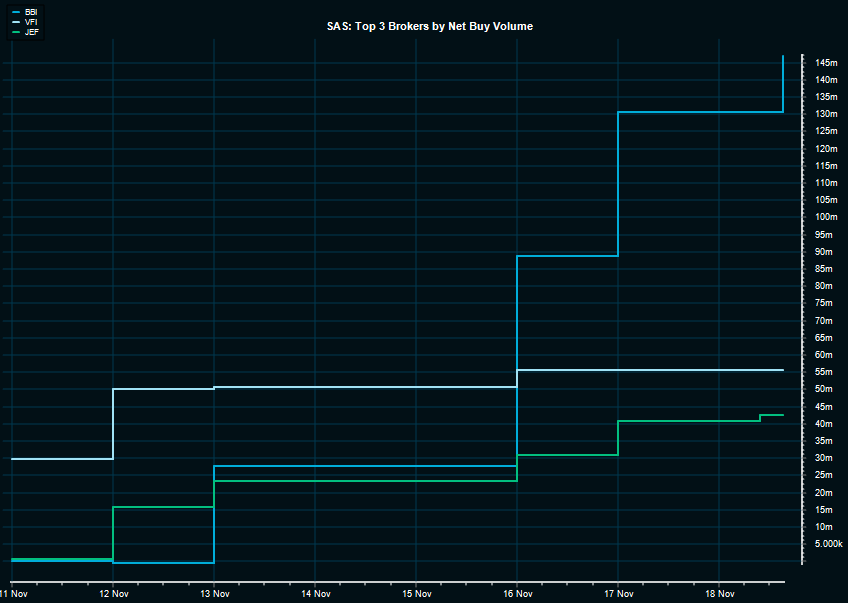This screenshot has width=848, height=603.
Task: Select the 16 Nov x-axis label
Action: (x=517, y=593)
